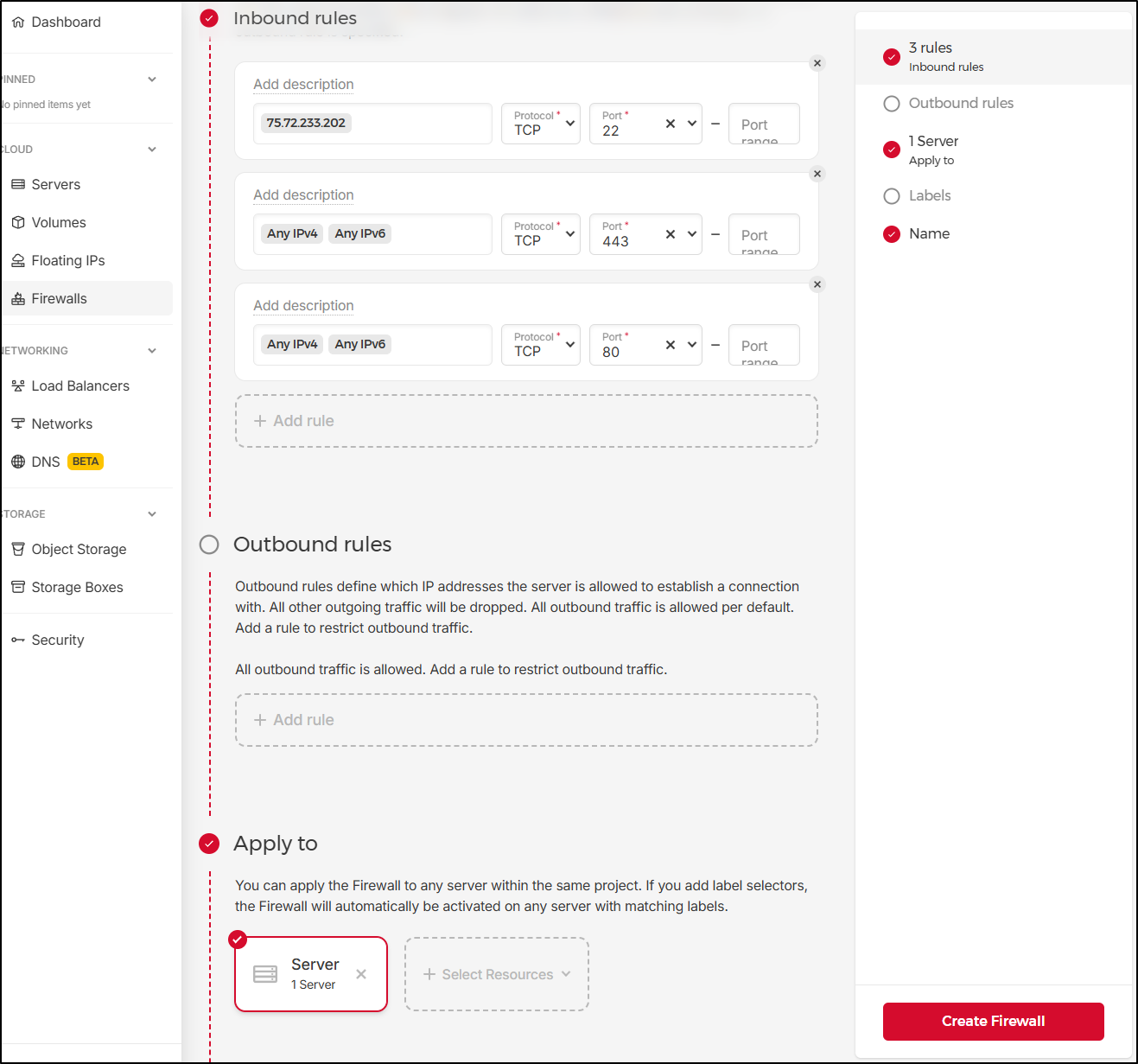1138x1064 pixels.
Task: Click the DNS globe icon
Action: pyautogui.click(x=18, y=462)
